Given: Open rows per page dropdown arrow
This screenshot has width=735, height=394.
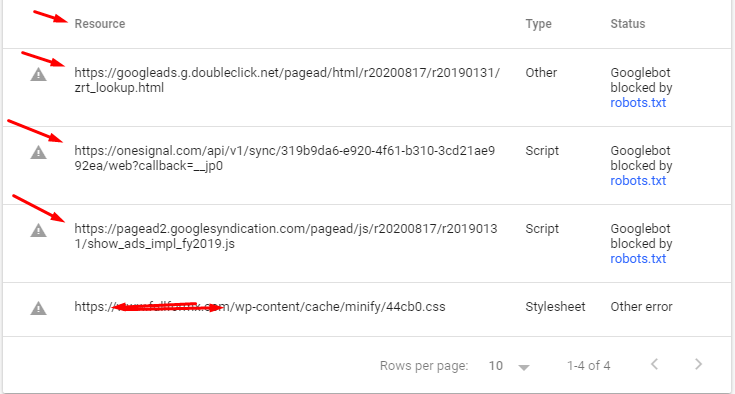Looking at the screenshot, I should [x=524, y=367].
